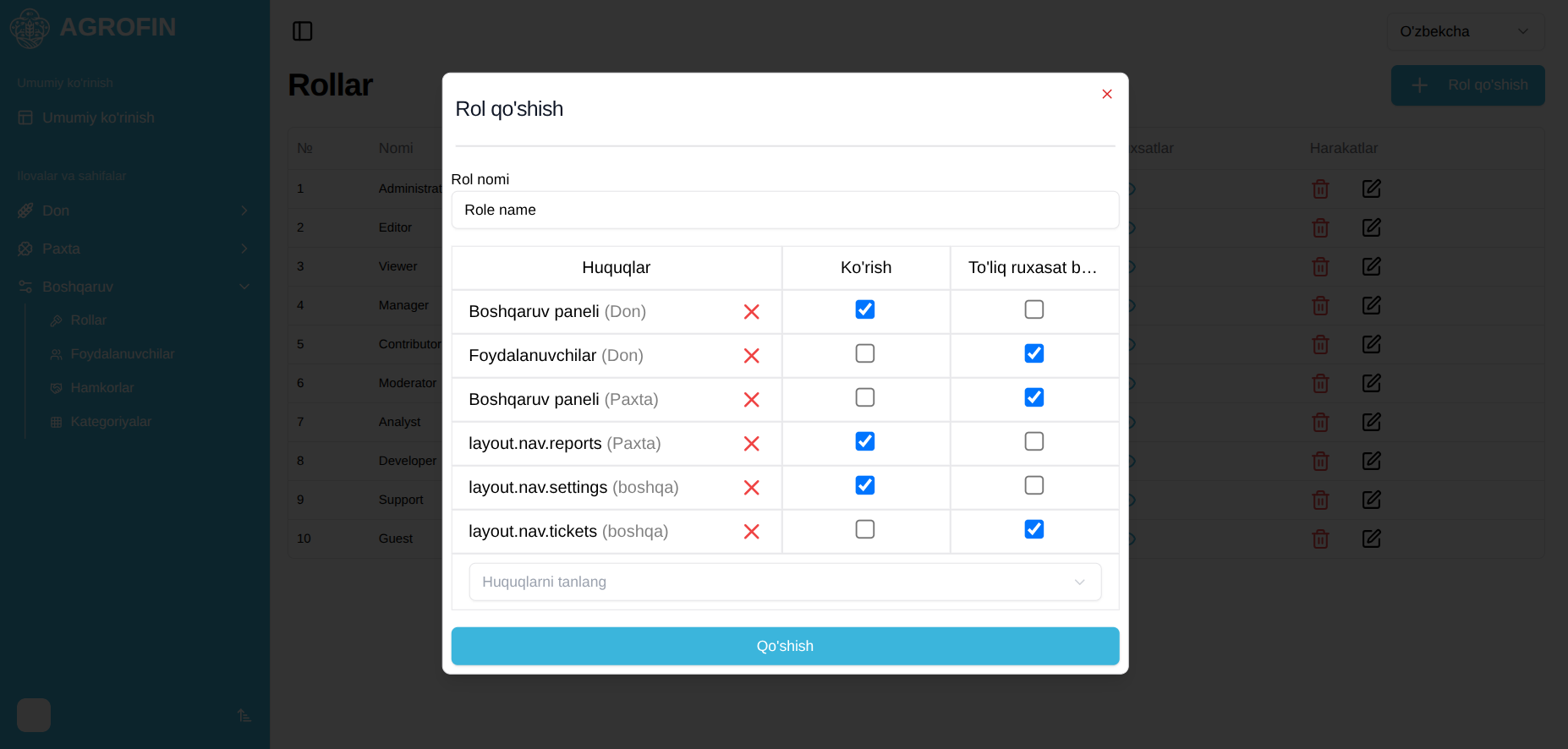The height and width of the screenshot is (749, 1568).
Task: Remove layout.nav.settings (boshqa) permission row
Action: click(x=751, y=488)
